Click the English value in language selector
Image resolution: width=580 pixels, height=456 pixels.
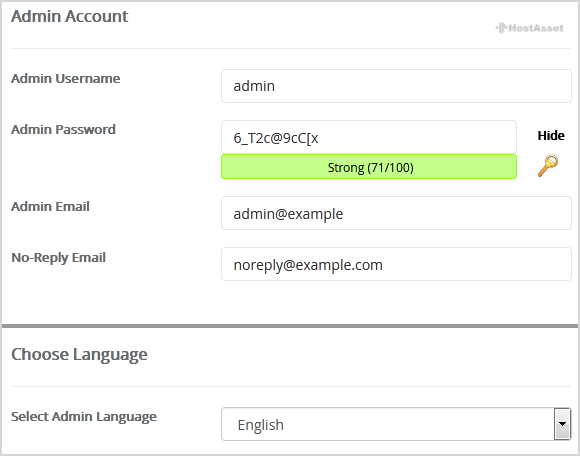[x=260, y=425]
